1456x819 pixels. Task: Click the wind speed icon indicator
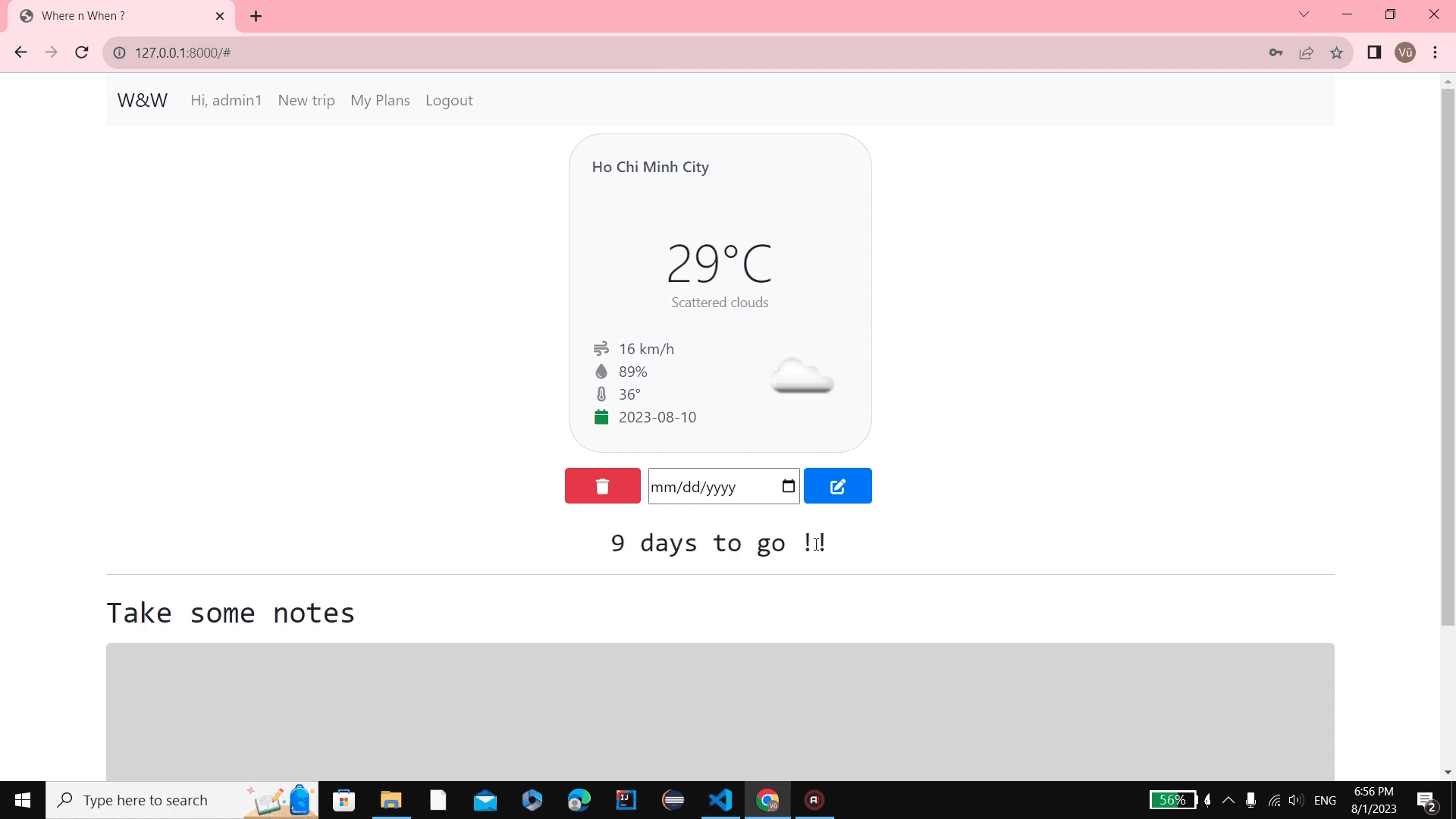pyautogui.click(x=601, y=349)
